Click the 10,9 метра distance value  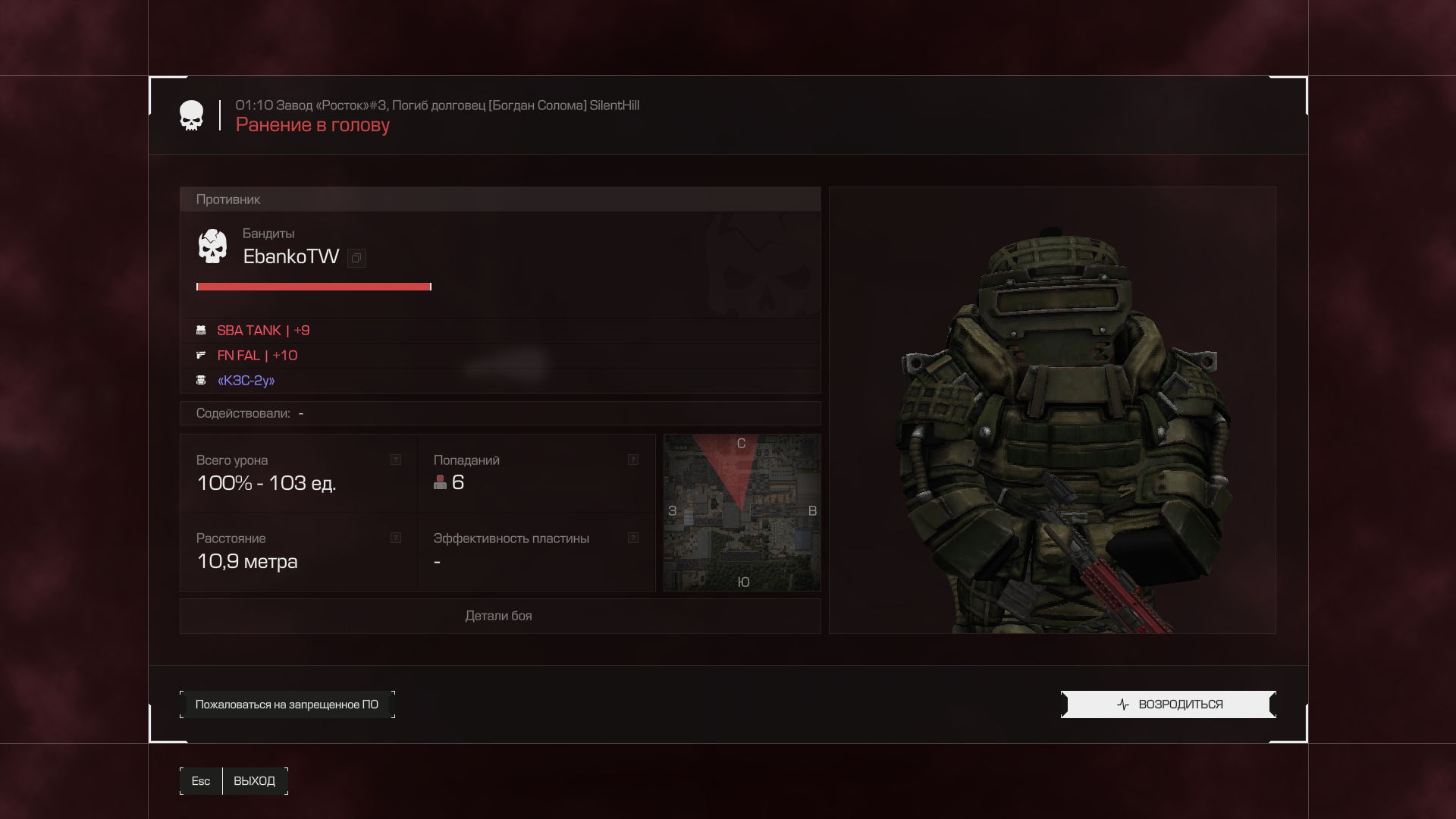pos(247,561)
